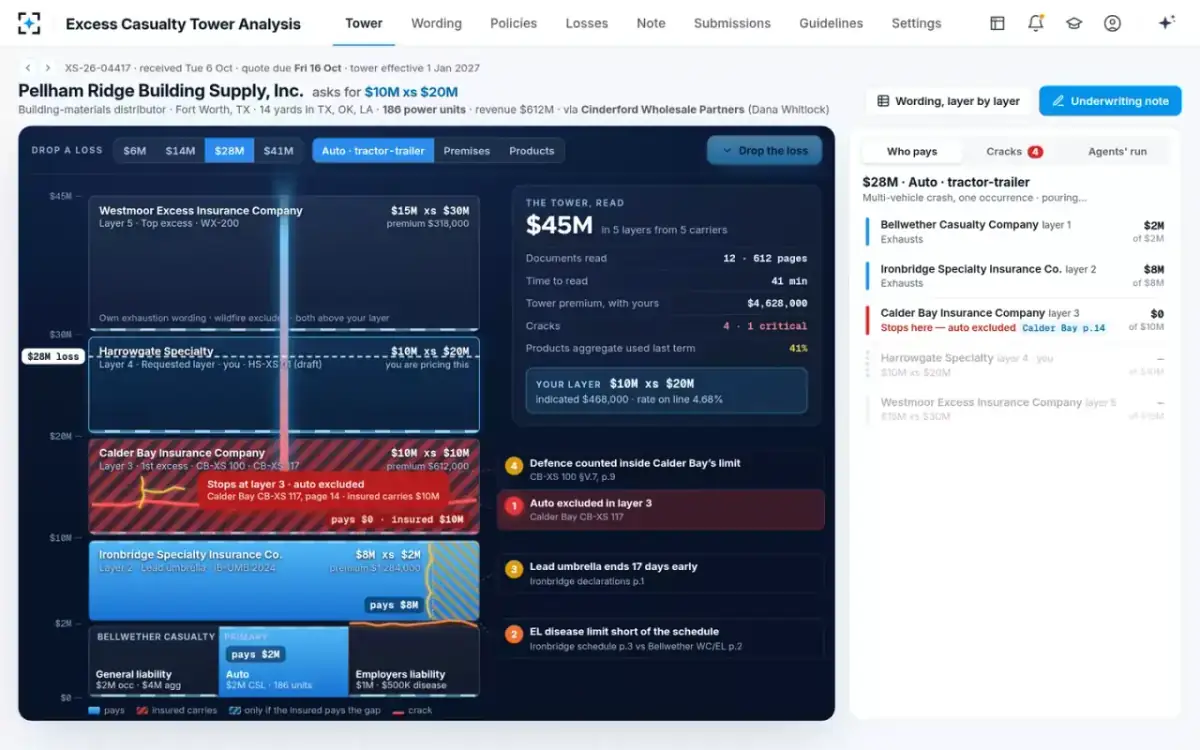This screenshot has height=750, width=1200.
Task: Click the $10M xs $20M ask in header
Action: tap(411, 91)
